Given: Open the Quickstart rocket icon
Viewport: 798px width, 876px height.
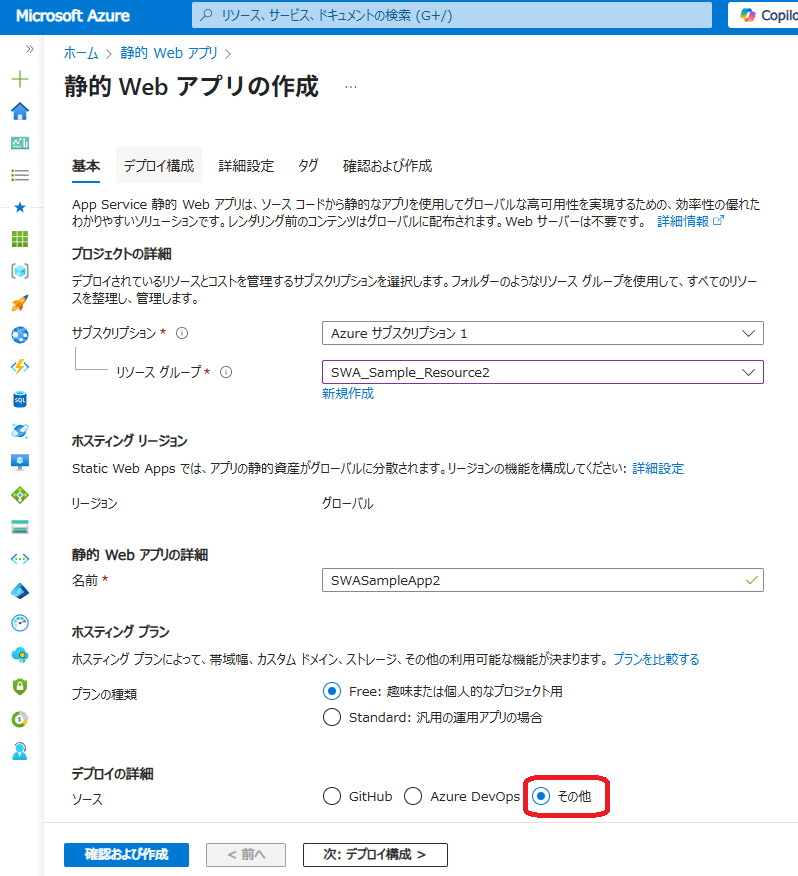Looking at the screenshot, I should 20,303.
